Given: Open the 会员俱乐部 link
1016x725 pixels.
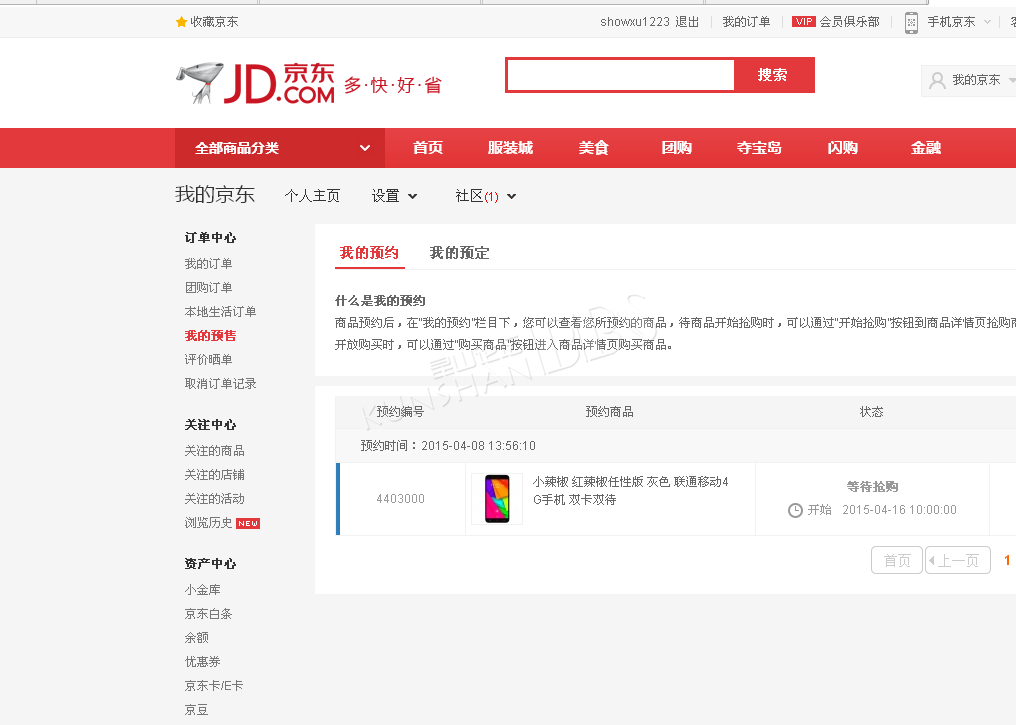Looking at the screenshot, I should click(849, 22).
